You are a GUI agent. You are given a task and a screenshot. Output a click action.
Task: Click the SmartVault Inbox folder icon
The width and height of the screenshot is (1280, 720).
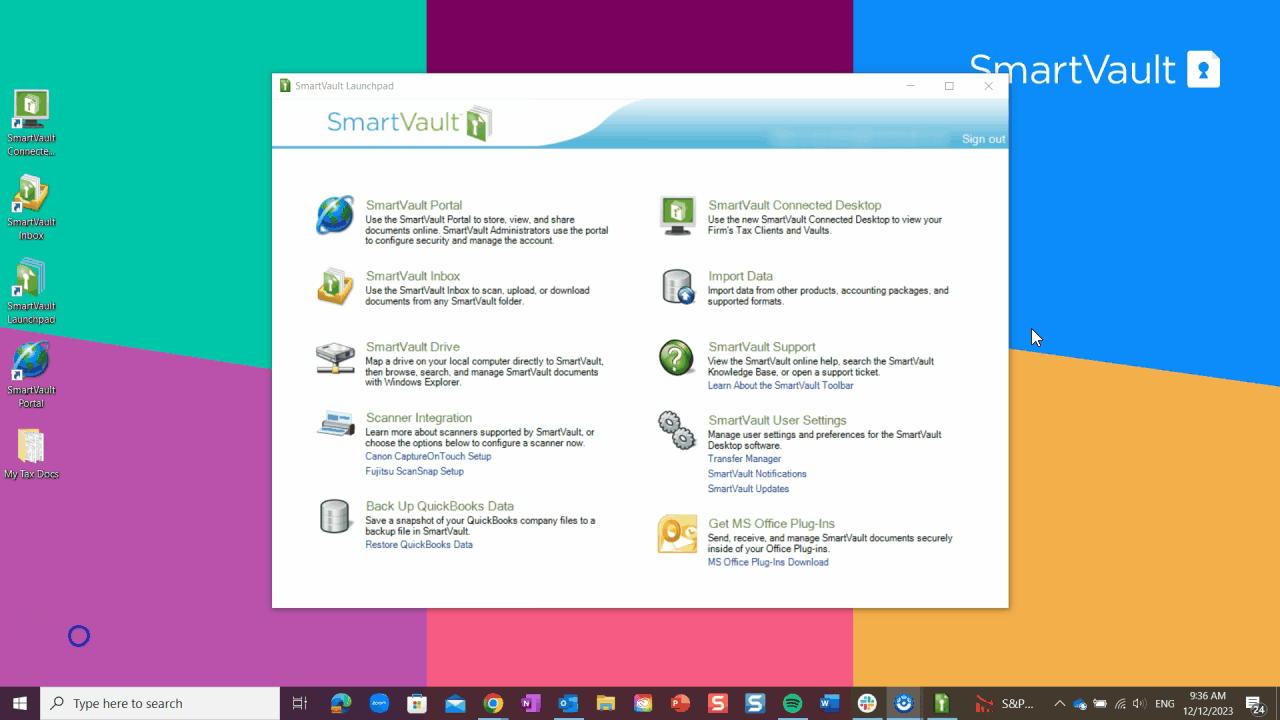click(x=335, y=286)
